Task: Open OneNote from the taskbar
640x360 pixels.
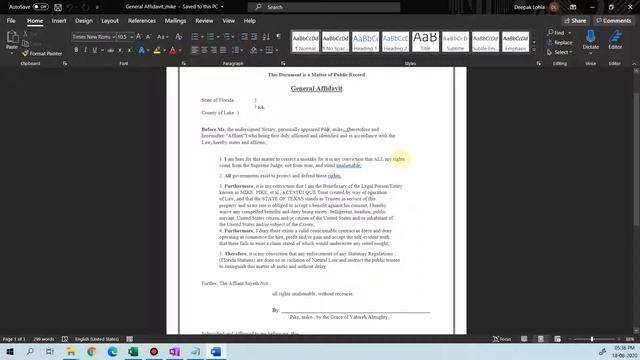Action: pos(175,351)
